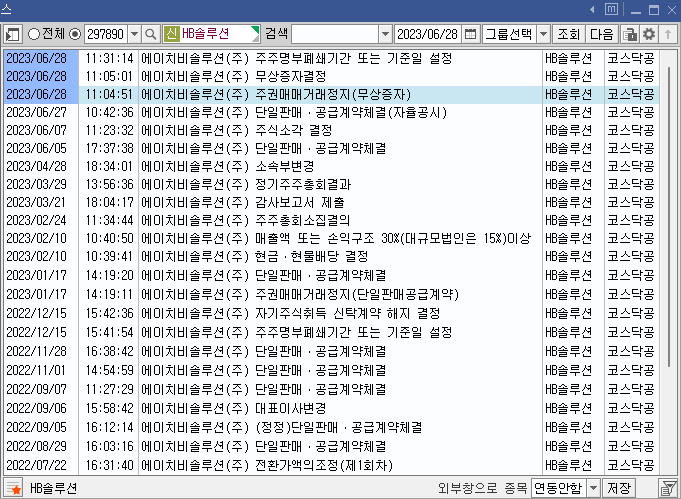
Task: Select the 주권매매거래정지(단일판매공급계약) row
Action: [x=331, y=294]
